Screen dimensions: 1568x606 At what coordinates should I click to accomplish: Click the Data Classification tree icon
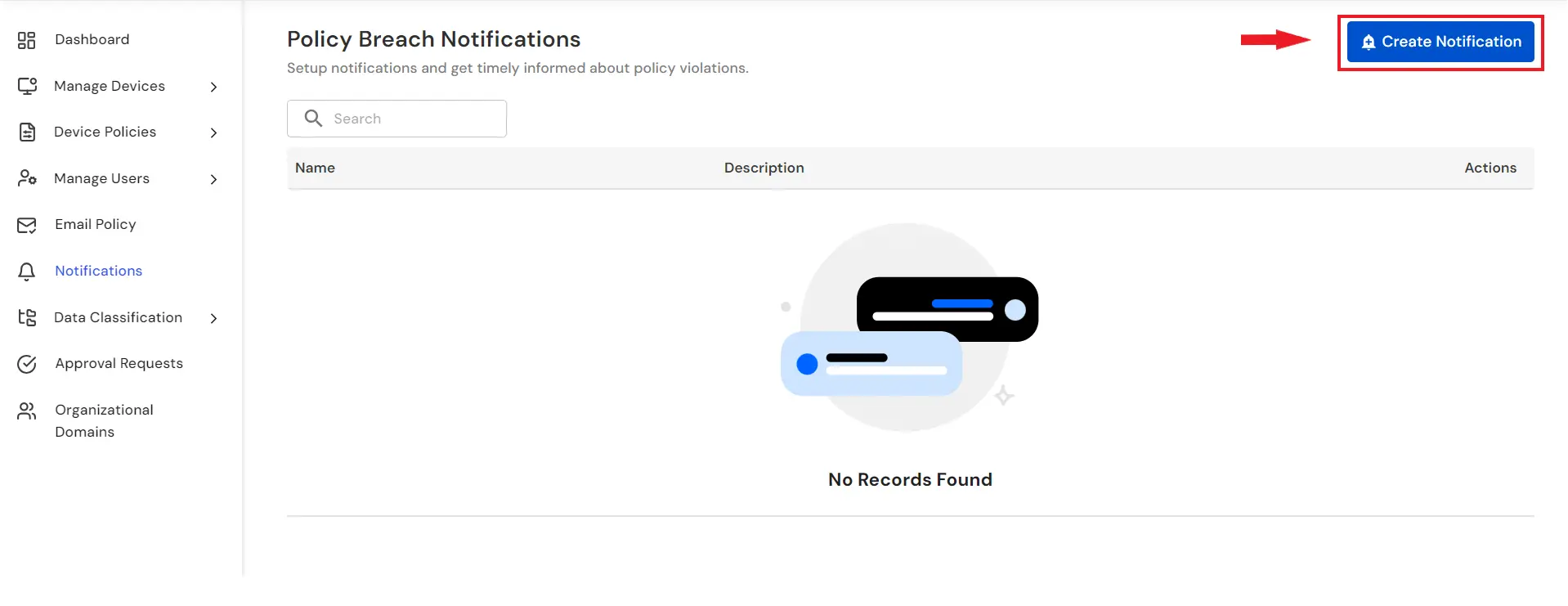click(x=27, y=317)
